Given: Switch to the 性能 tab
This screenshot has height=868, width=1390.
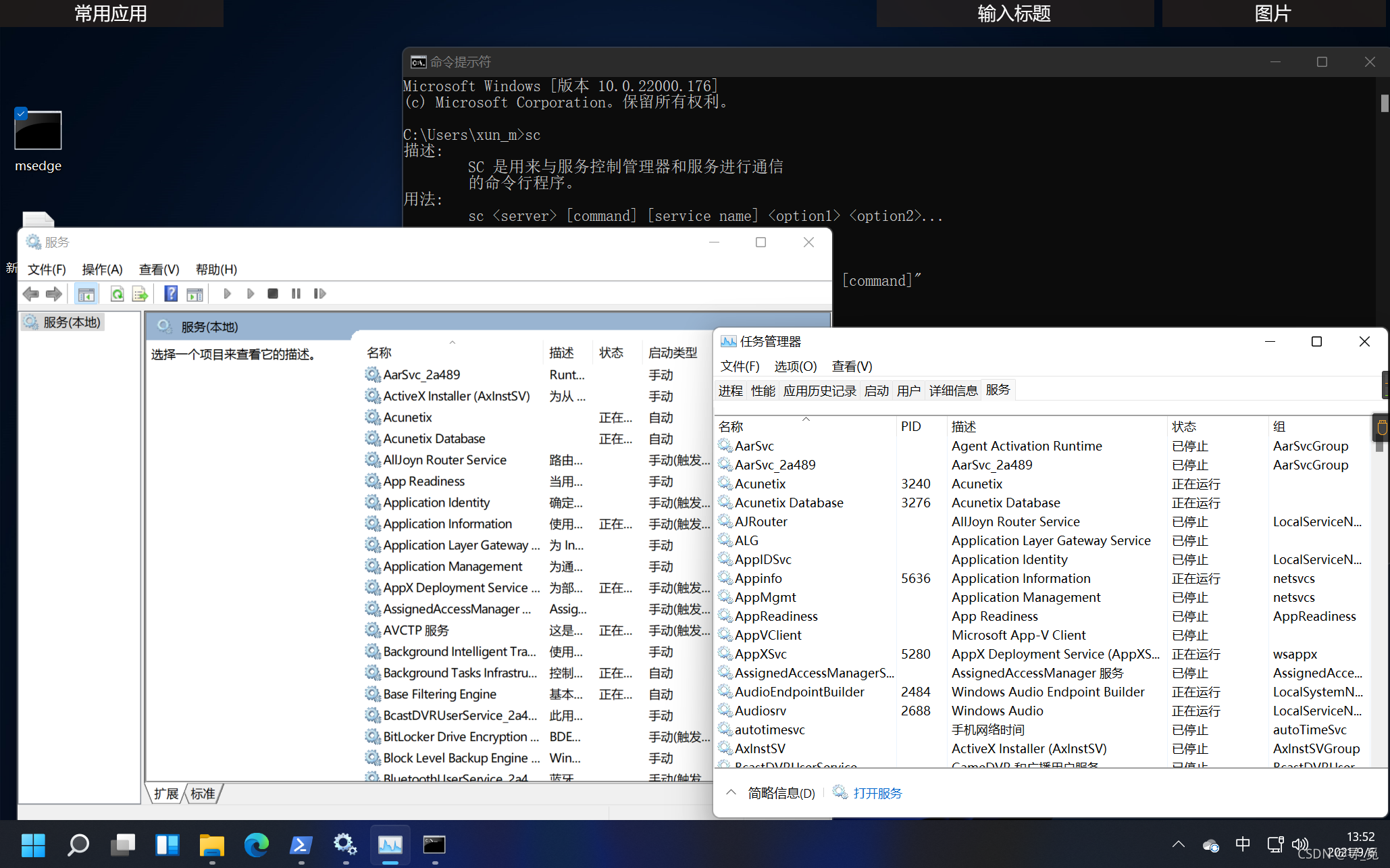Looking at the screenshot, I should point(763,390).
